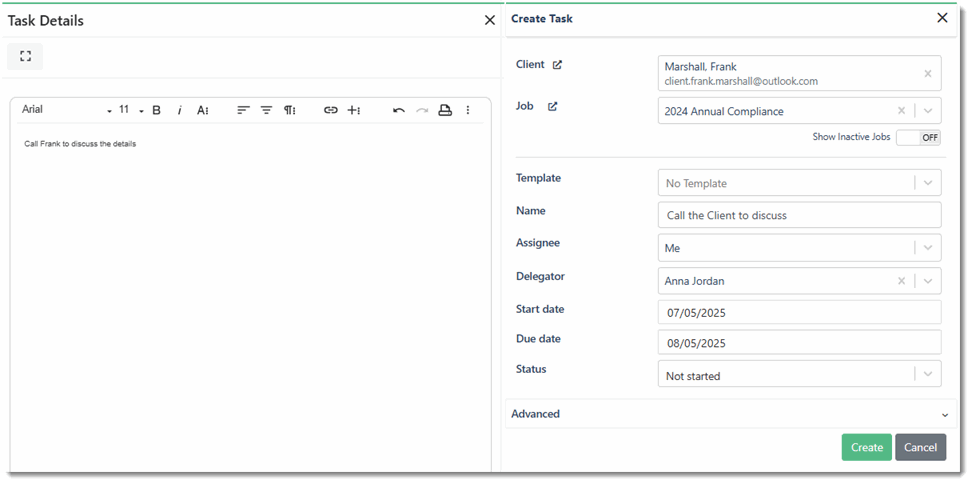The width and height of the screenshot is (972, 484).
Task: Click the Name input field
Action: (x=800, y=215)
